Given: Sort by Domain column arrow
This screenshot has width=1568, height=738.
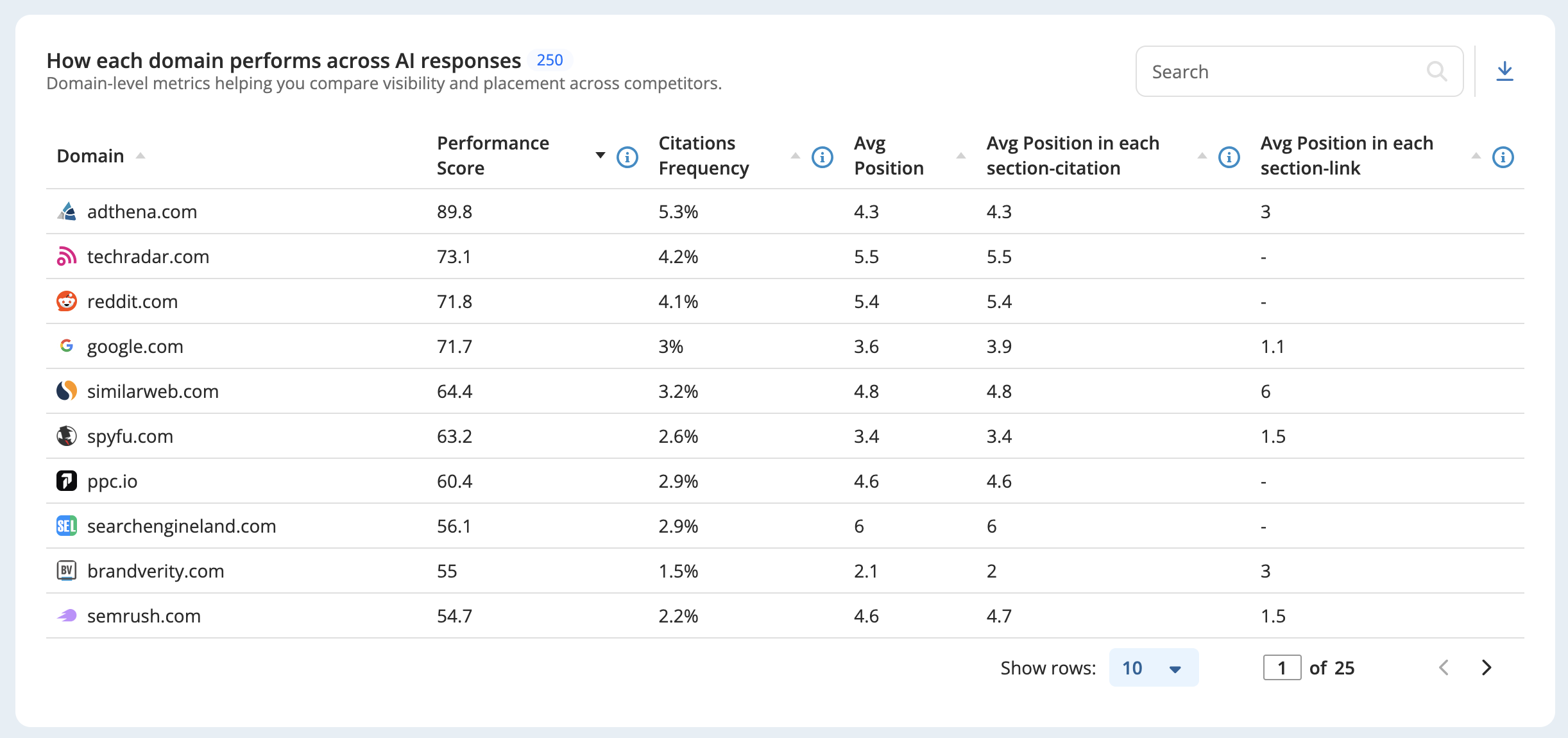Looking at the screenshot, I should [x=140, y=156].
